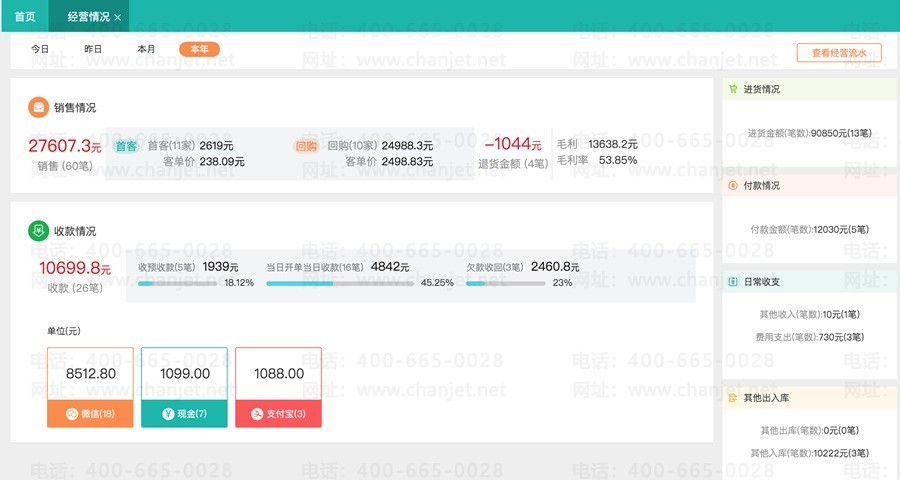Click 退货金额 (4笔) label
Image resolution: width=900 pixels, height=480 pixels.
pos(513,164)
